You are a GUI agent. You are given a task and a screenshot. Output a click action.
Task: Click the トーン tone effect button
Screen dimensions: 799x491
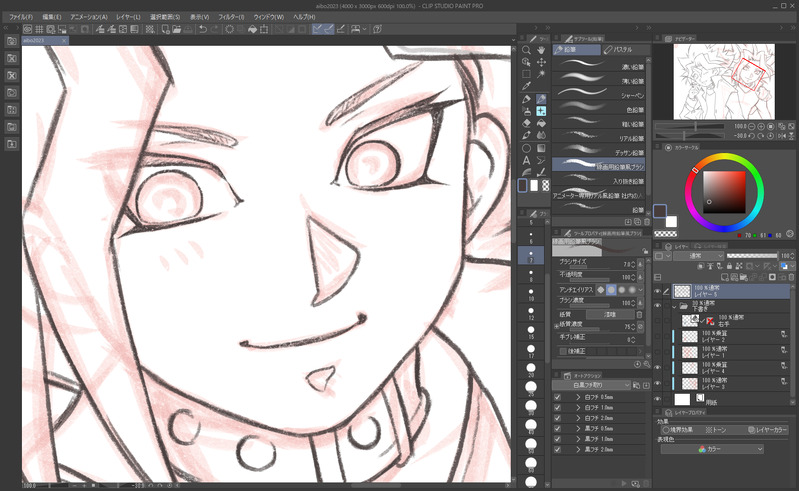coord(715,430)
